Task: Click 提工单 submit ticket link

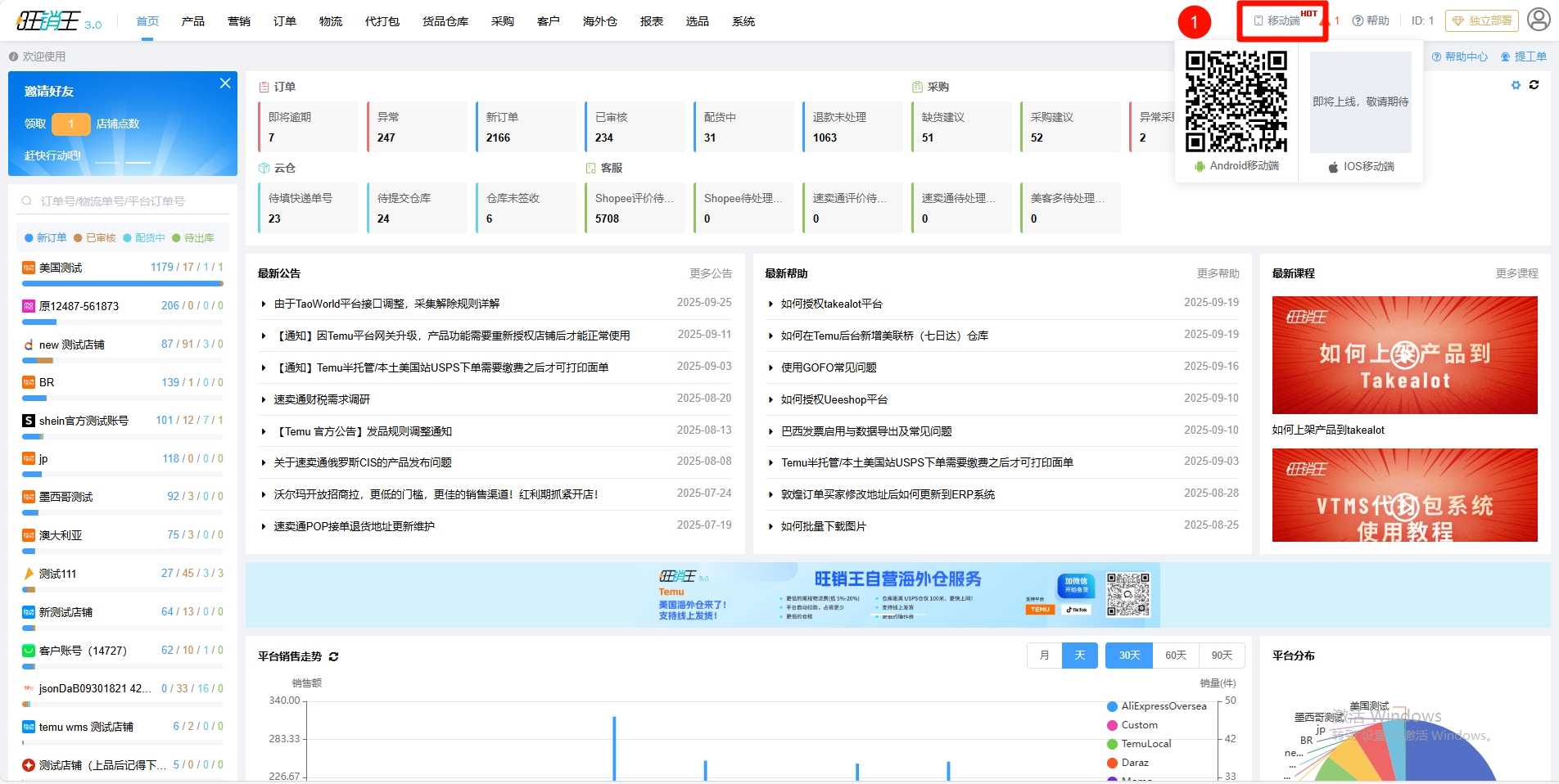Action: pos(1524,56)
